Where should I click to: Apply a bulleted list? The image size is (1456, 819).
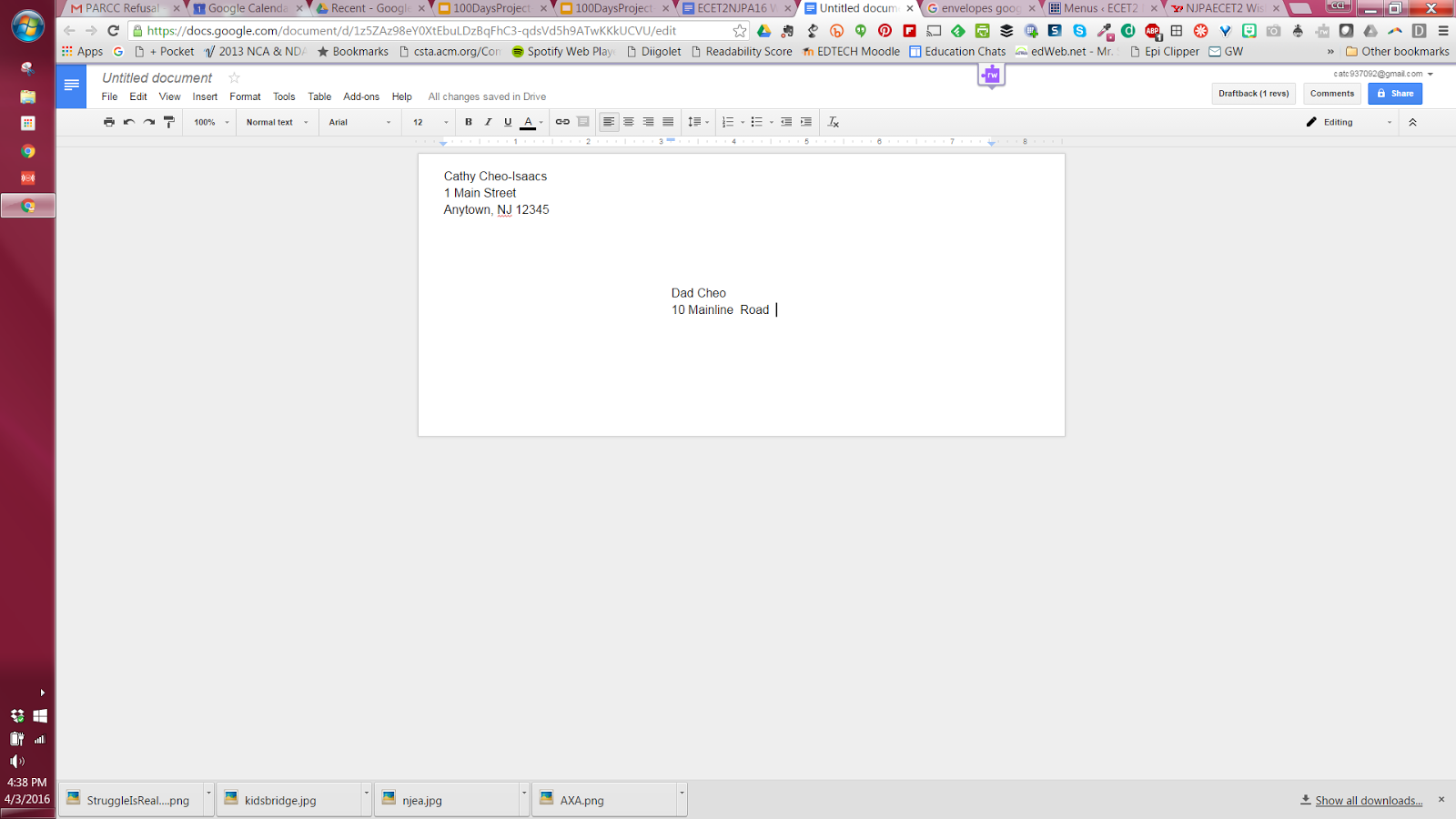click(757, 122)
